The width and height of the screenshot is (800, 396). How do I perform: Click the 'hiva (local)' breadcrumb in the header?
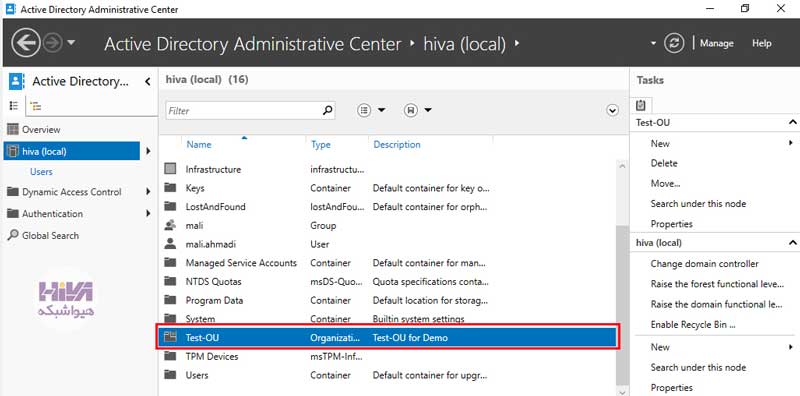pyautogui.click(x=464, y=44)
